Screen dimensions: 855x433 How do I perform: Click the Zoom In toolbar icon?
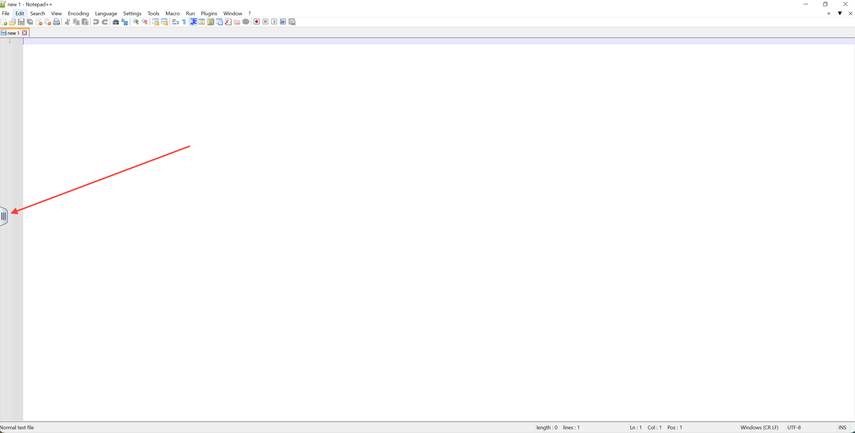136,22
